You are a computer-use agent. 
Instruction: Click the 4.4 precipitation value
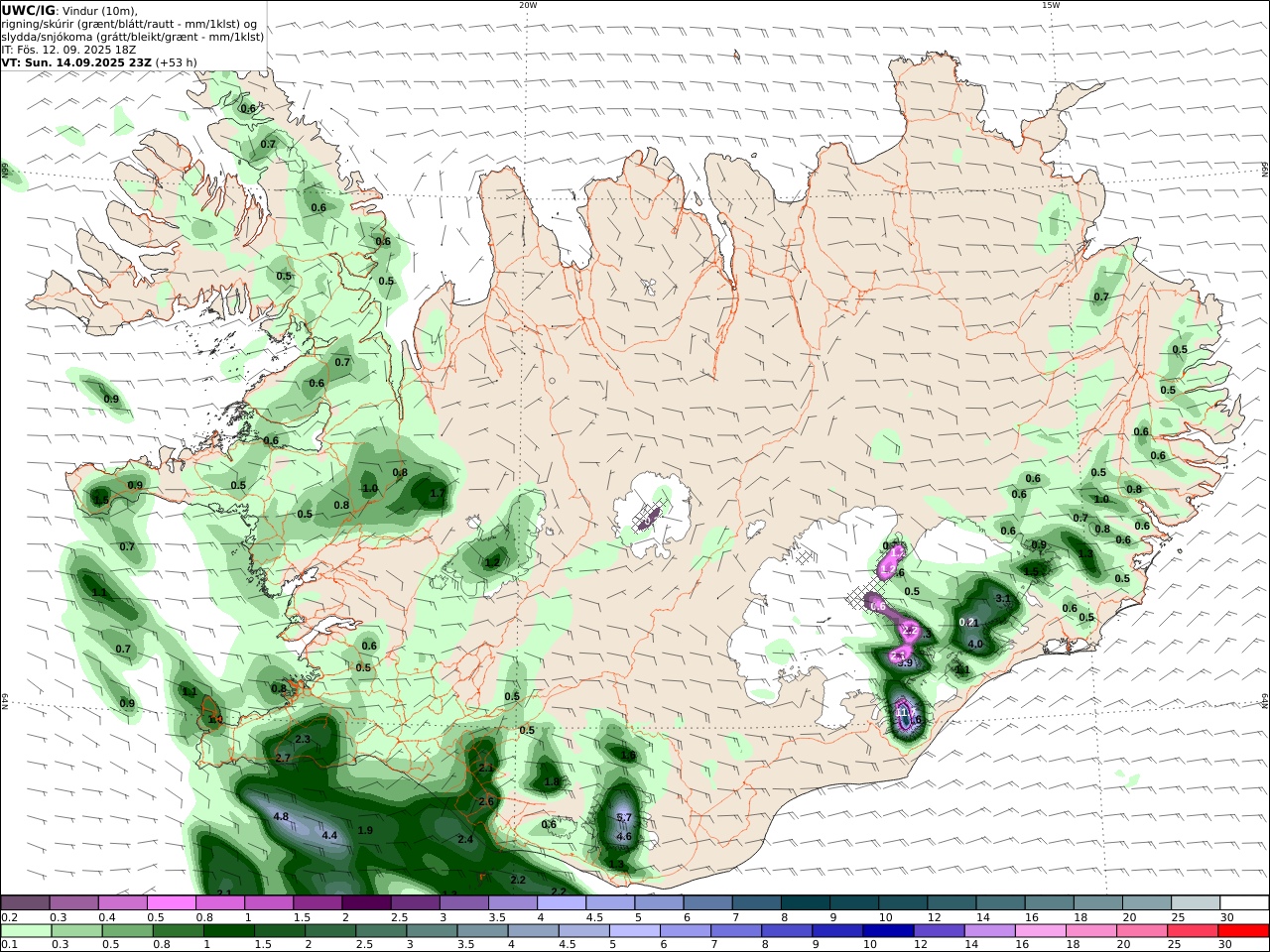(329, 836)
